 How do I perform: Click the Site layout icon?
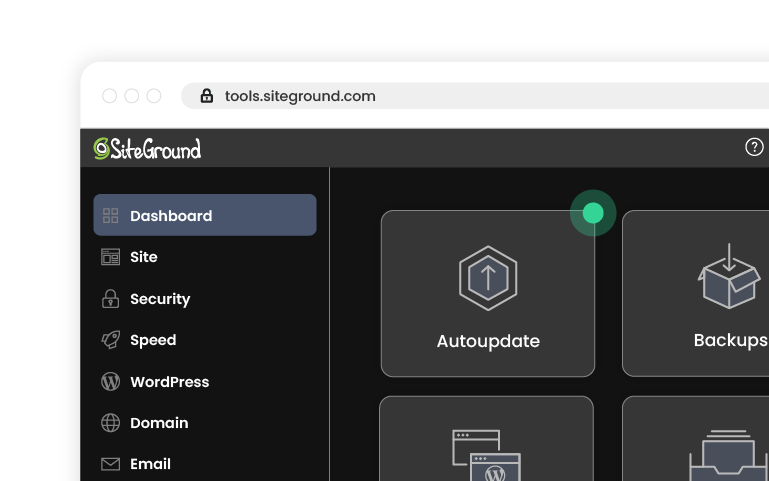tap(110, 257)
